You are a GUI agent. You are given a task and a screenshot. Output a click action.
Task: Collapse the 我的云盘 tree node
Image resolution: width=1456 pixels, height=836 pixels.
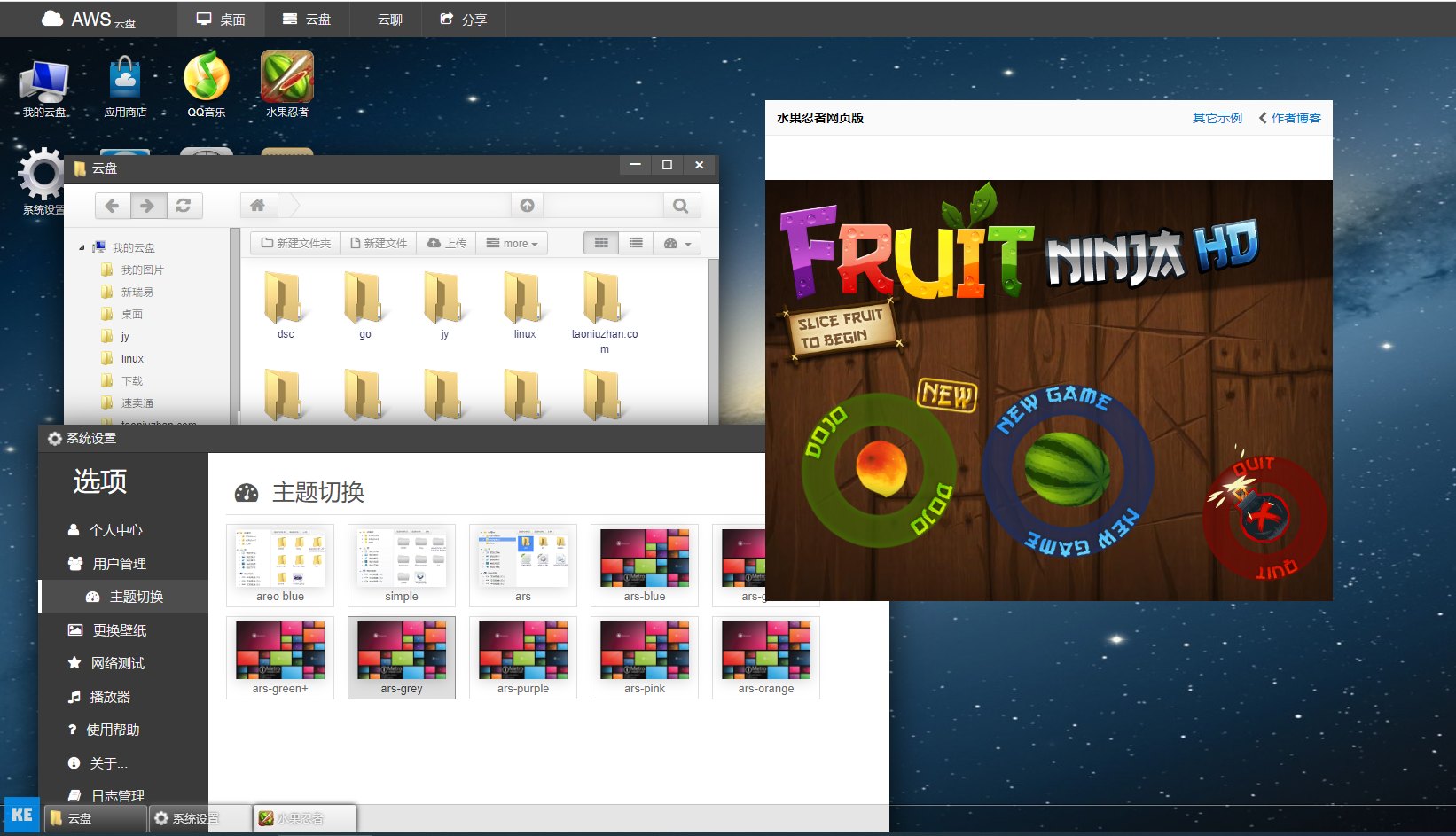point(82,248)
